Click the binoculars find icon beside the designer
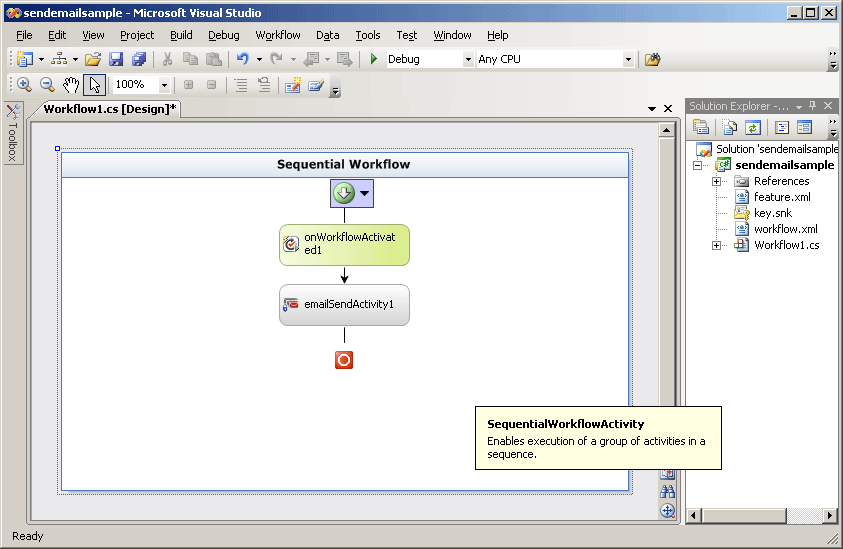The width and height of the screenshot is (843, 549). tap(668, 491)
